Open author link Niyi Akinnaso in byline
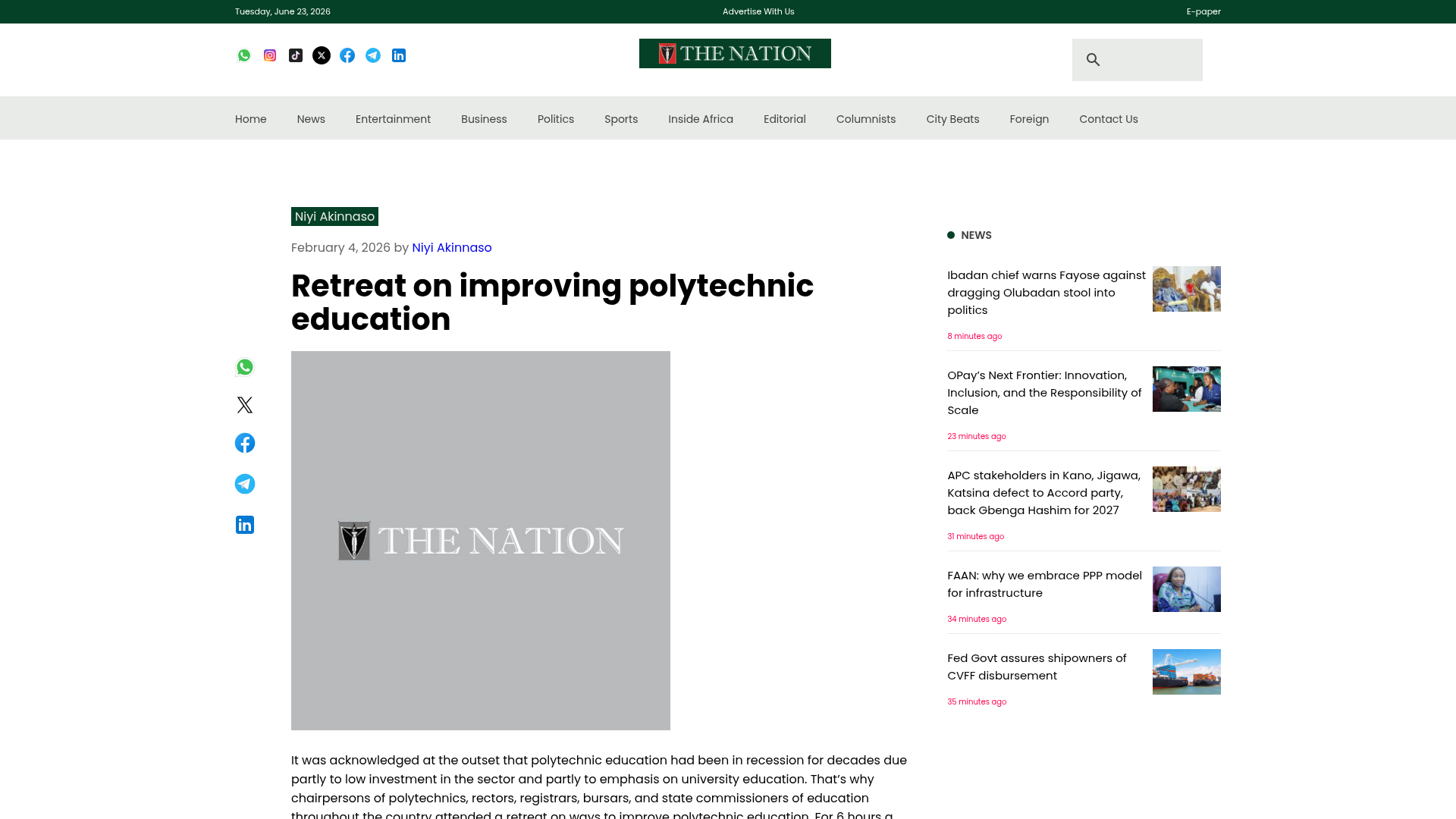This screenshot has height=819, width=1456. click(452, 248)
